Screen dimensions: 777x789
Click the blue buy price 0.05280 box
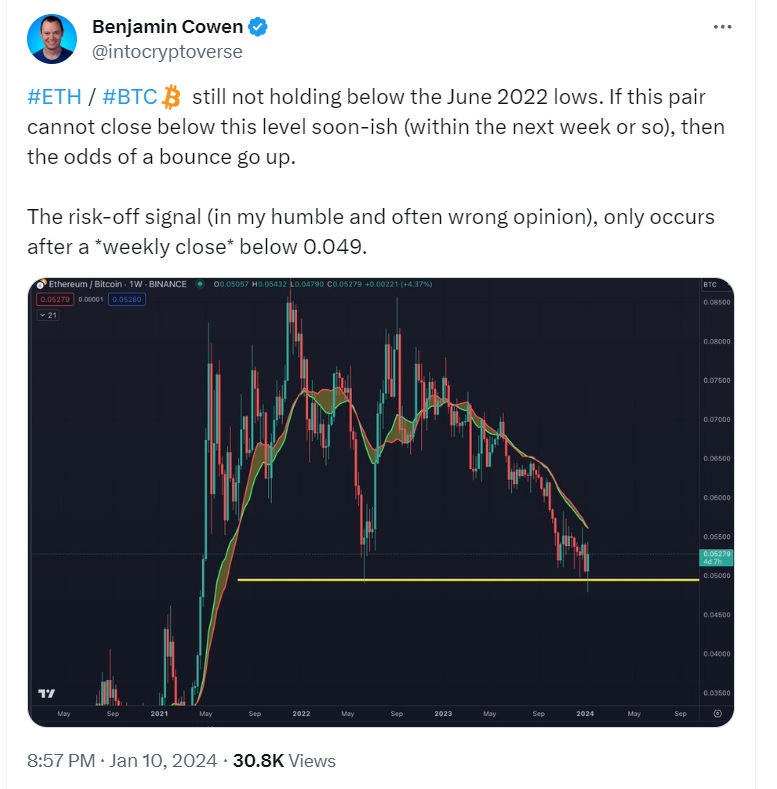pos(127,299)
